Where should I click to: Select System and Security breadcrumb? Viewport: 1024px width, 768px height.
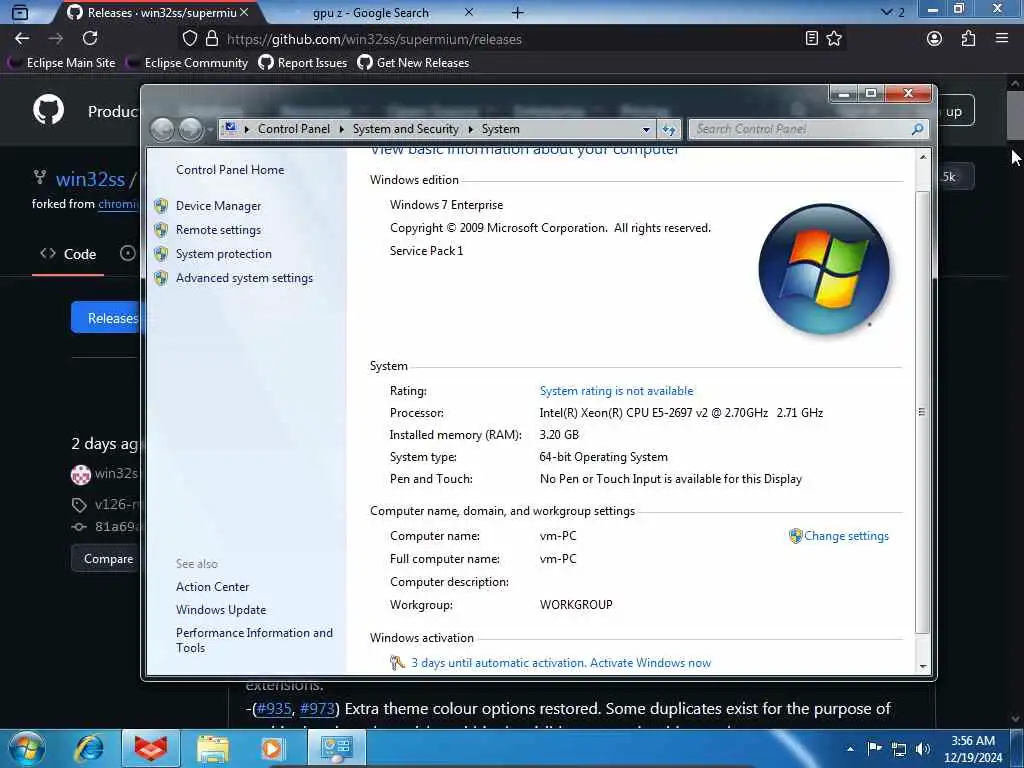pyautogui.click(x=406, y=129)
